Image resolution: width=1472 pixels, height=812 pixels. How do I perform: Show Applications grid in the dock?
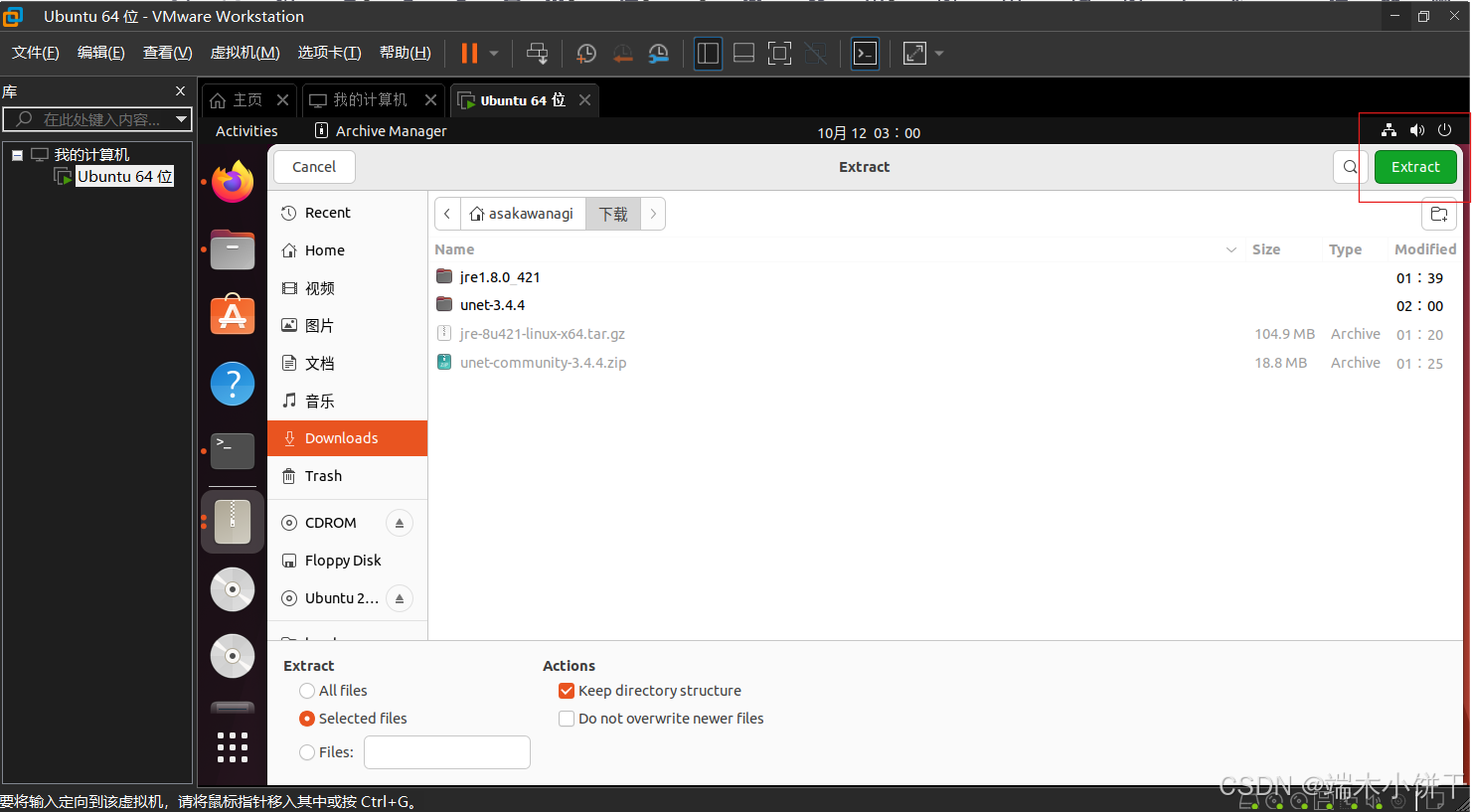pyautogui.click(x=233, y=746)
